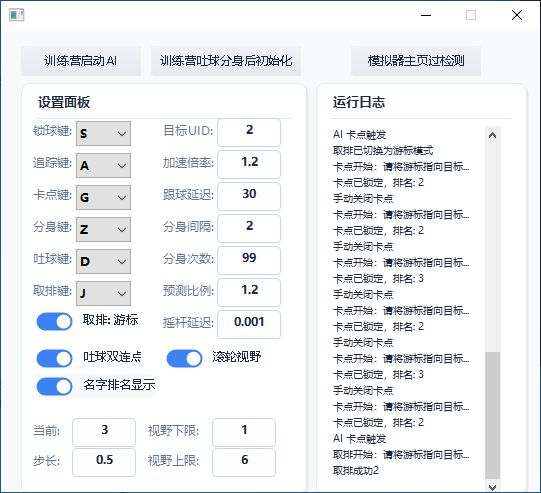Viewport: 541px width, 493px height.
Task: Click the 摇杆延迟 input field
Action: point(249,324)
